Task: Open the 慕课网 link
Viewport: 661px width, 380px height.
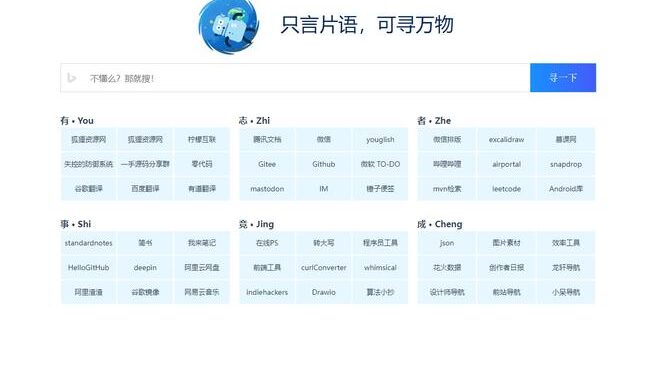Action: click(566, 140)
